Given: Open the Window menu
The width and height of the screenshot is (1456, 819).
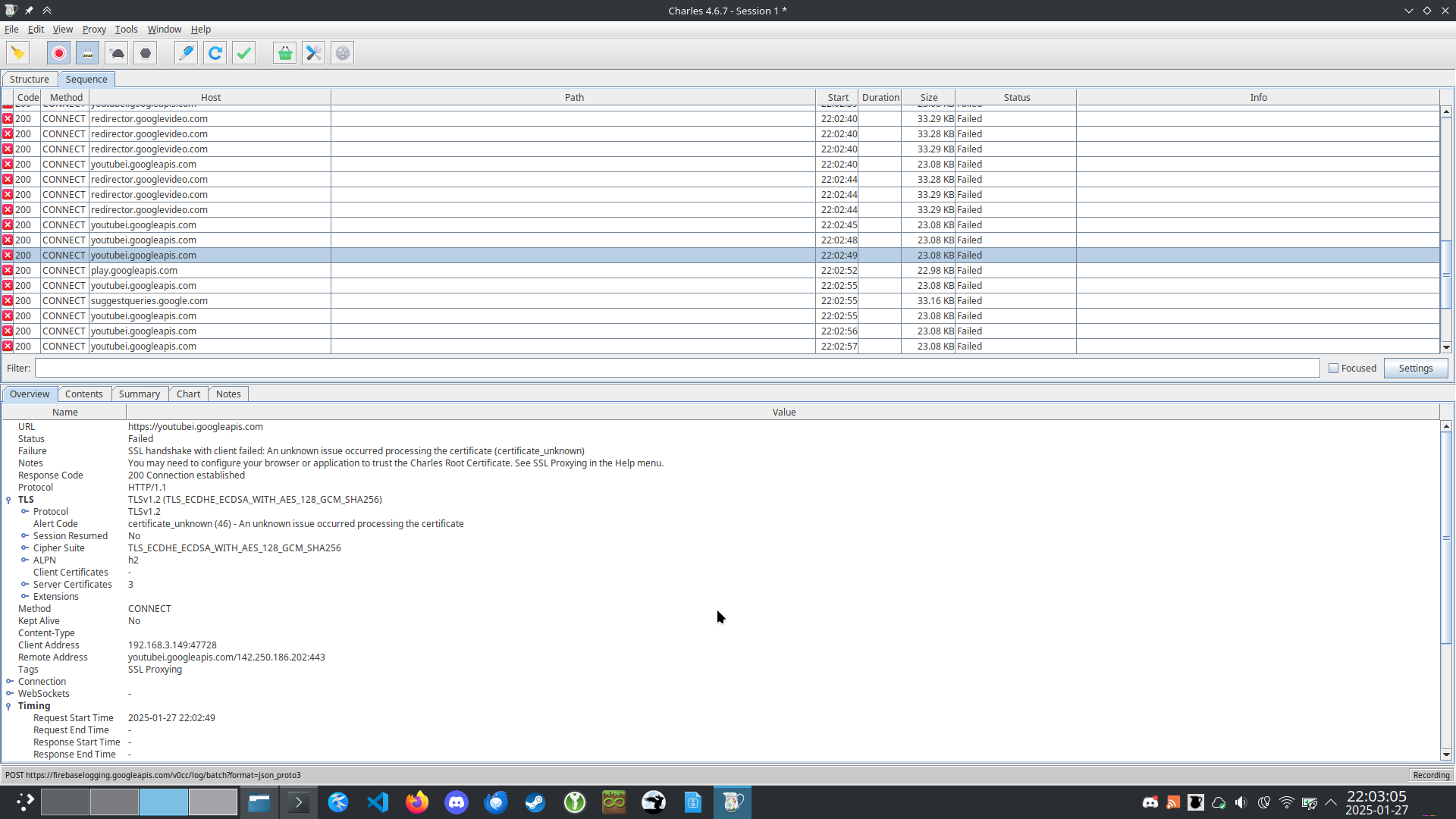Looking at the screenshot, I should point(164,29).
